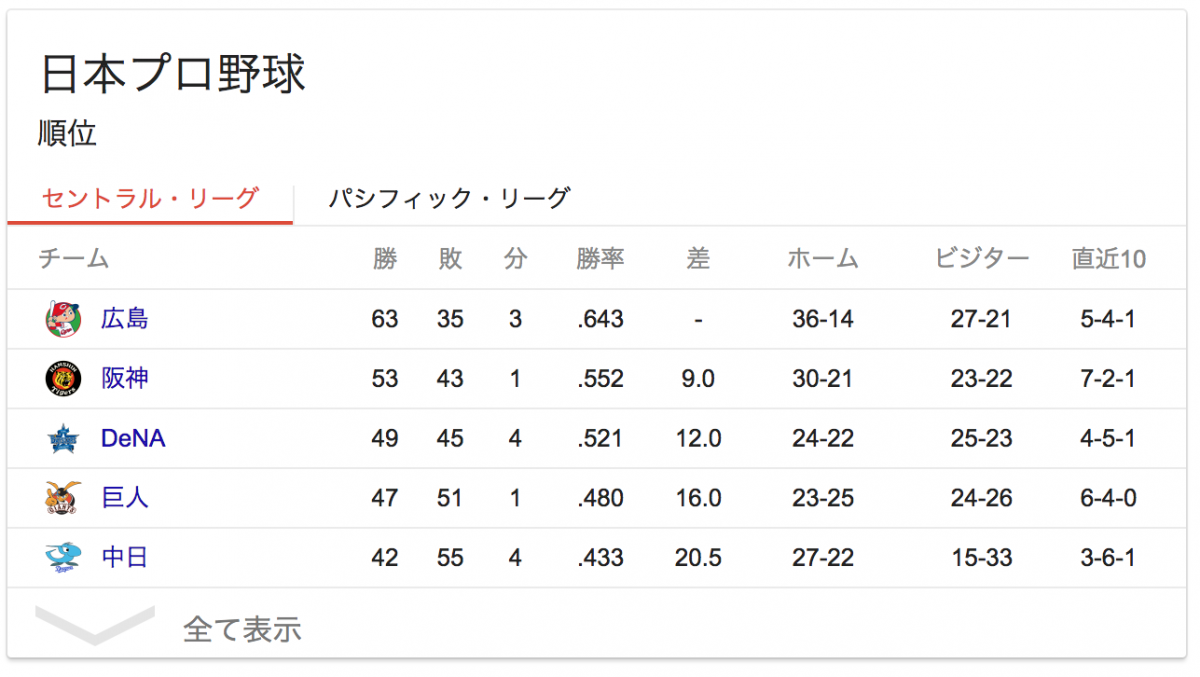Screen dimensions: 1200x677
Task: Open the 巨人 team link
Action: pyautogui.click(x=125, y=498)
